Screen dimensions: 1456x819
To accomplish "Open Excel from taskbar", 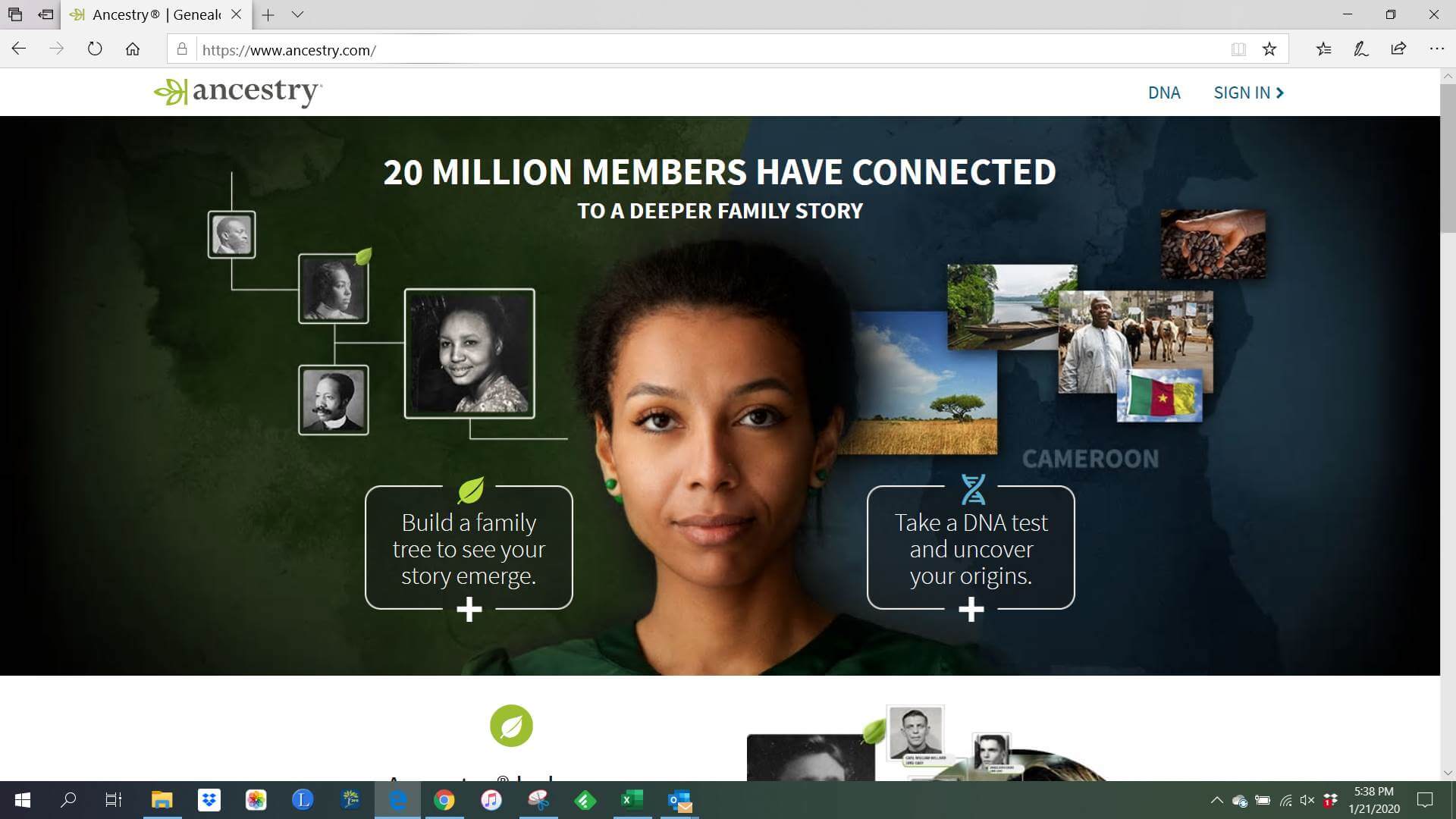I will tap(632, 800).
